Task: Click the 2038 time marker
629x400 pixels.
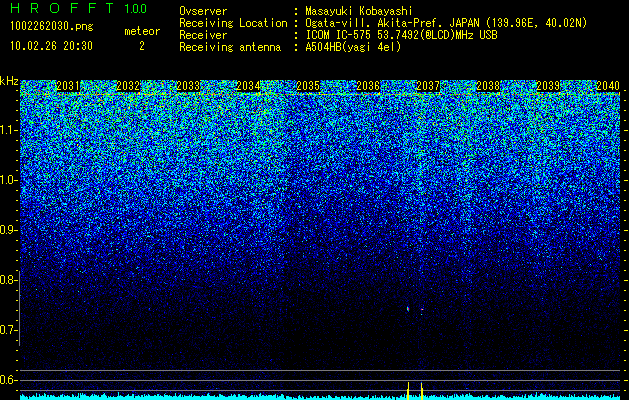Action: pyautogui.click(x=488, y=86)
